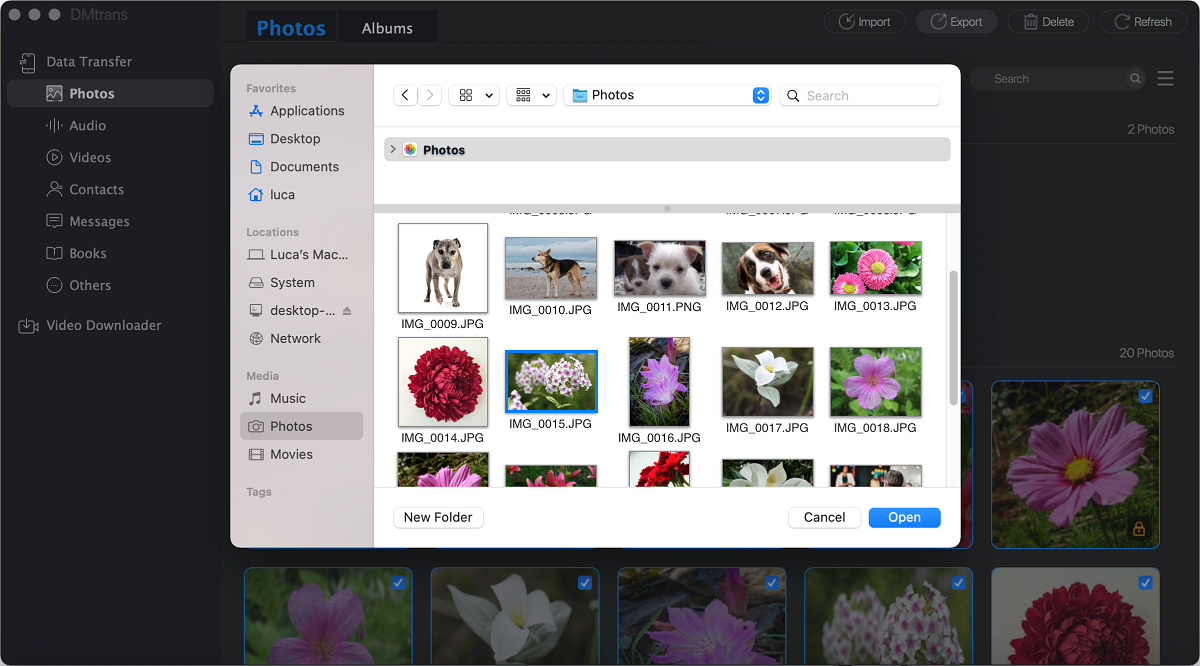Eject the desktop- volume
Image resolution: width=1200 pixels, height=666 pixels.
pos(347,311)
